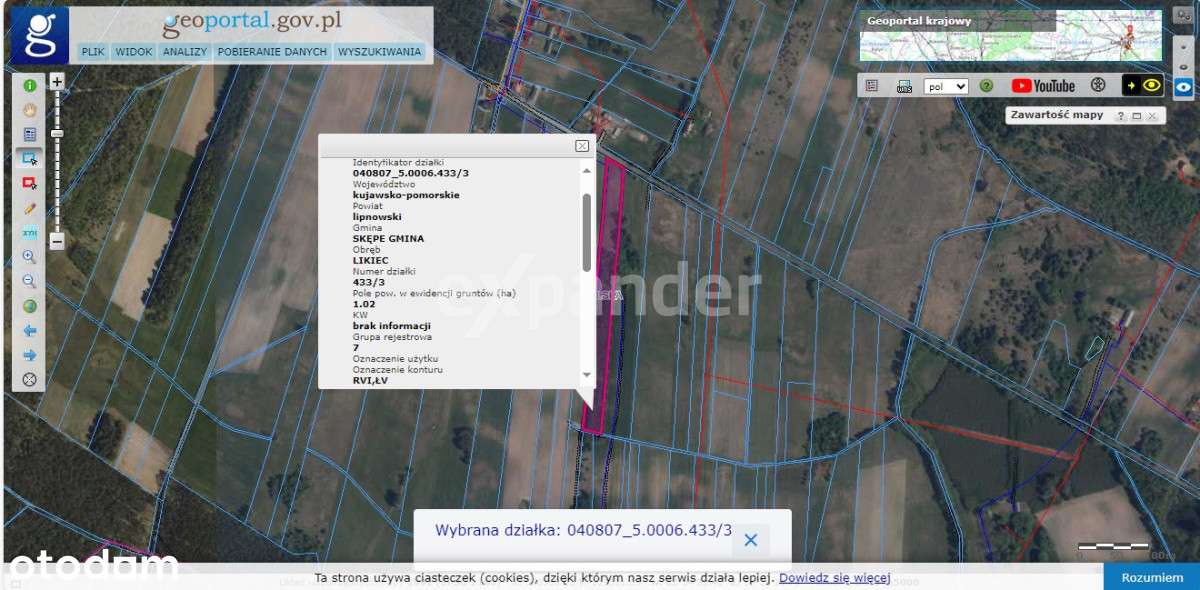Image resolution: width=1200 pixels, height=590 pixels.
Task: Go to previous map view arrow
Action: click(x=29, y=330)
